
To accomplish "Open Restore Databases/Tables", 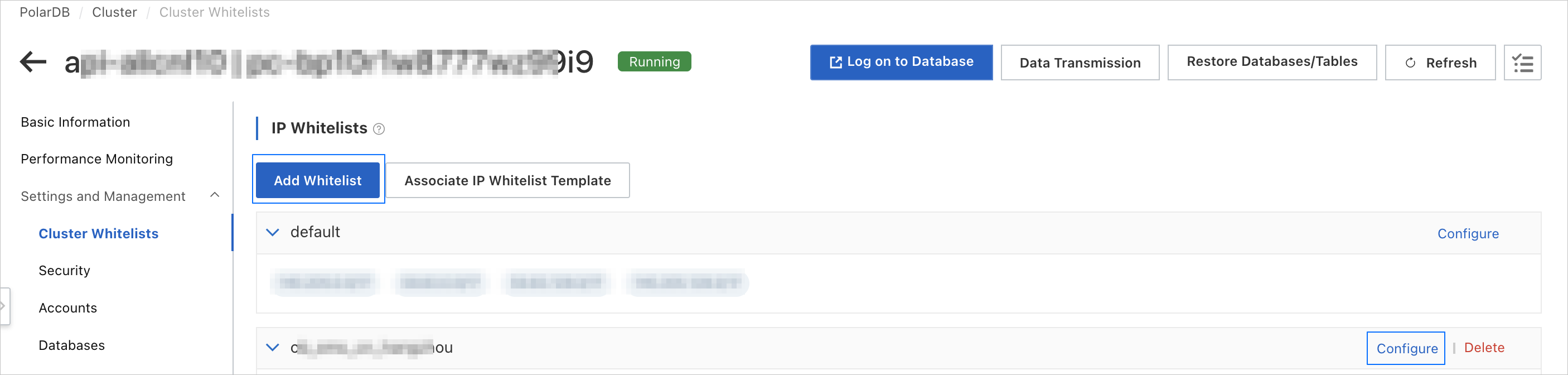I will pyautogui.click(x=1271, y=61).
